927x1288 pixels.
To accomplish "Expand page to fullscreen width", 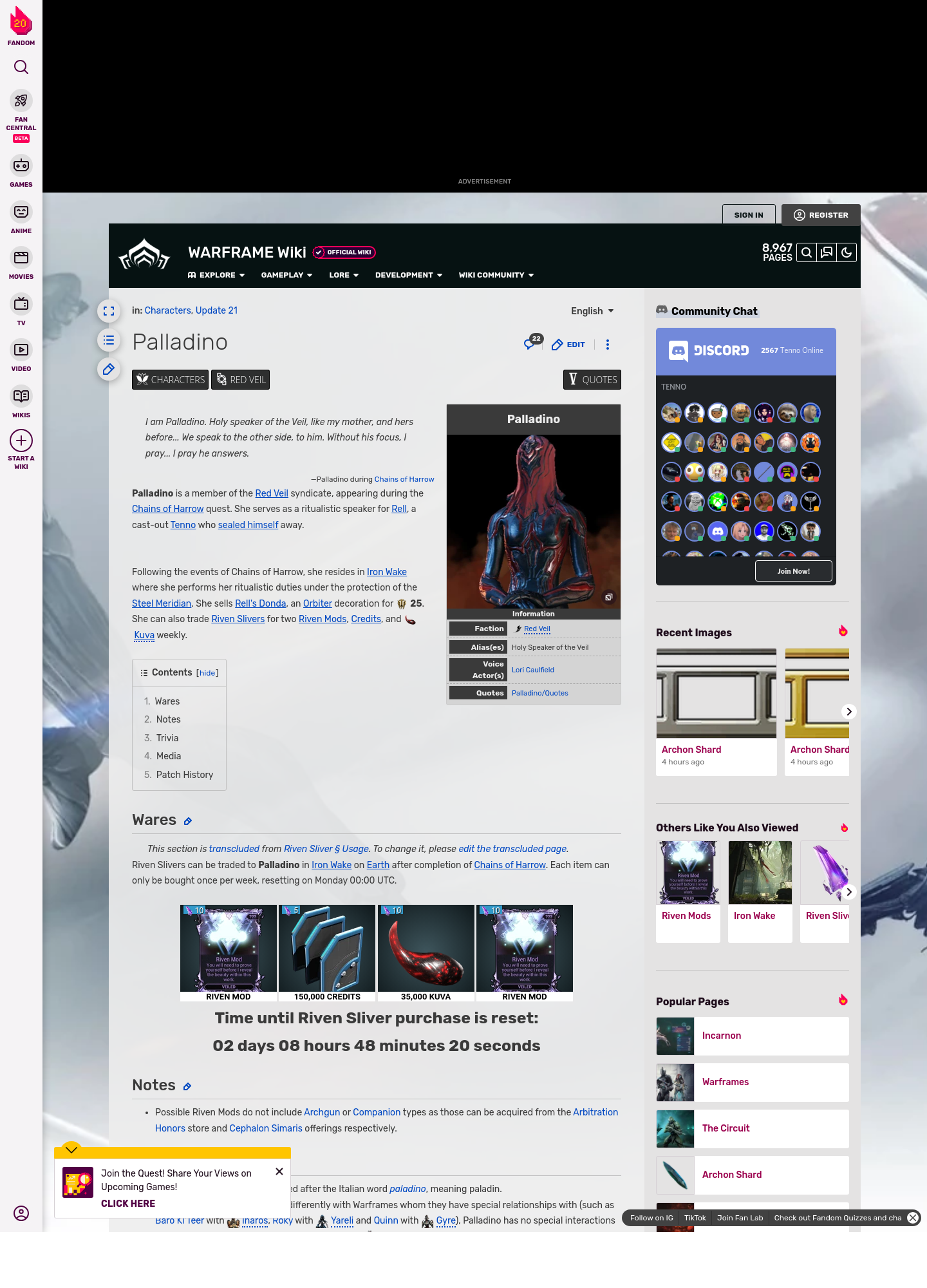I will [x=109, y=311].
